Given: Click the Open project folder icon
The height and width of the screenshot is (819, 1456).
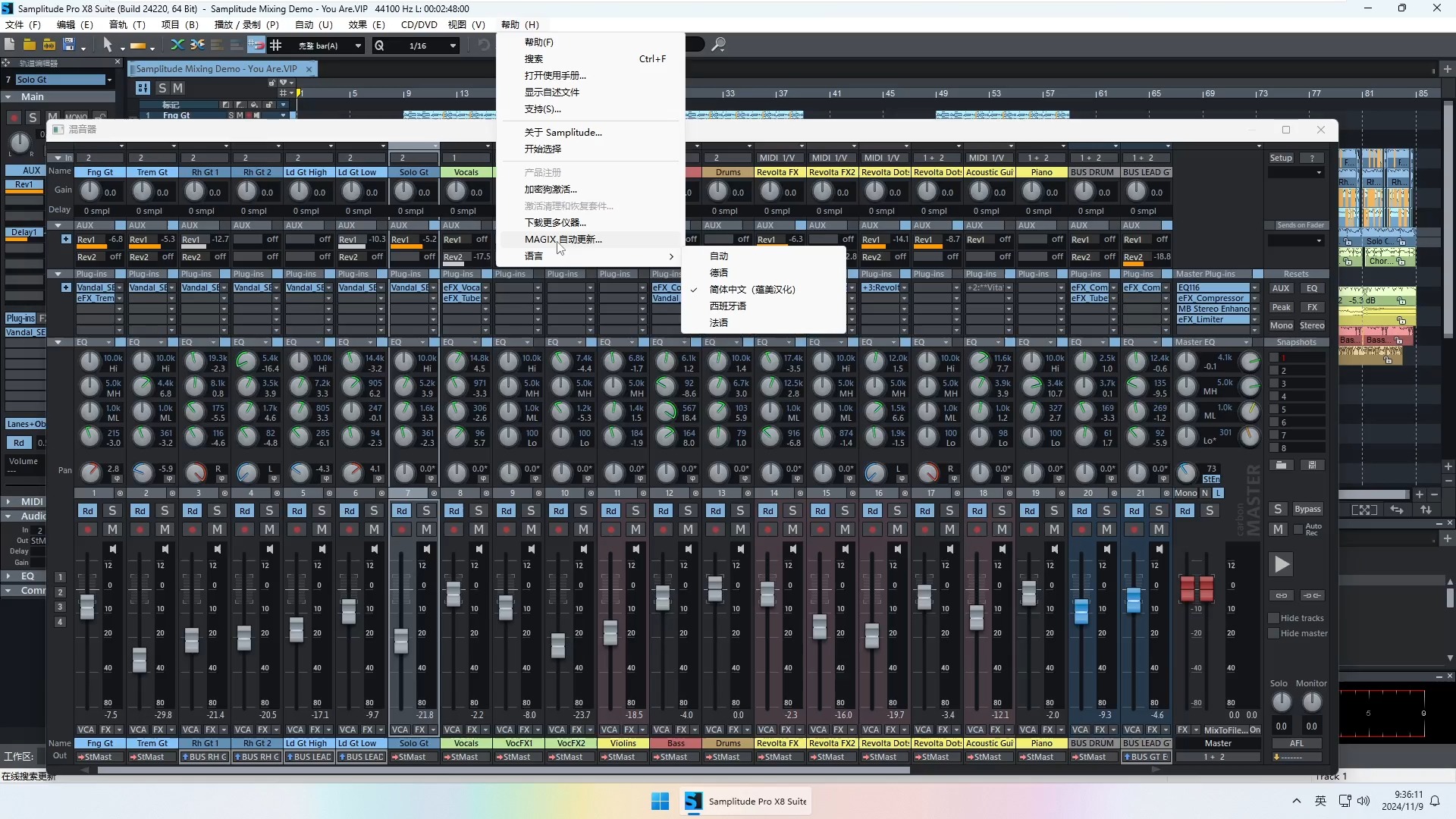Looking at the screenshot, I should click(29, 45).
